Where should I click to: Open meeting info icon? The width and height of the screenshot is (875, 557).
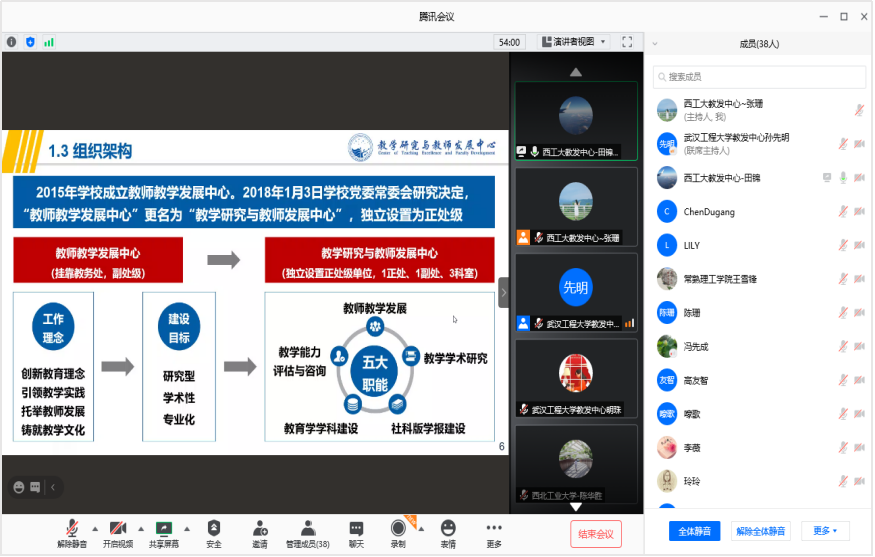12,42
